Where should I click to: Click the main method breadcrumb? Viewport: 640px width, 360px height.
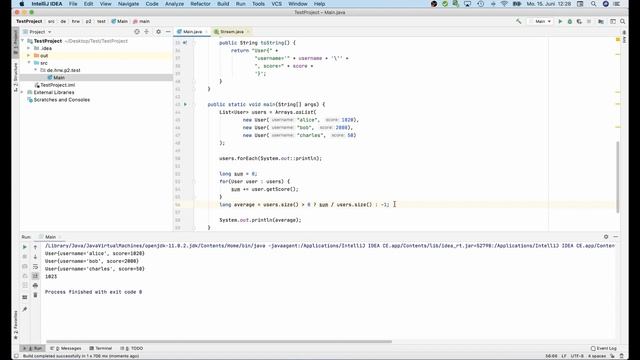(x=142, y=21)
